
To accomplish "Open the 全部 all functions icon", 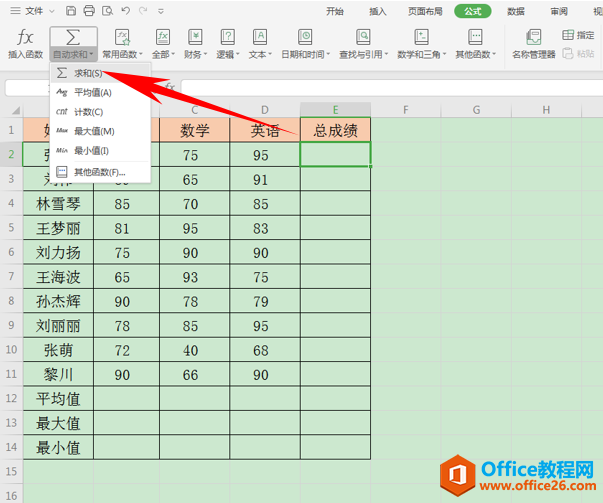I will click(x=163, y=37).
